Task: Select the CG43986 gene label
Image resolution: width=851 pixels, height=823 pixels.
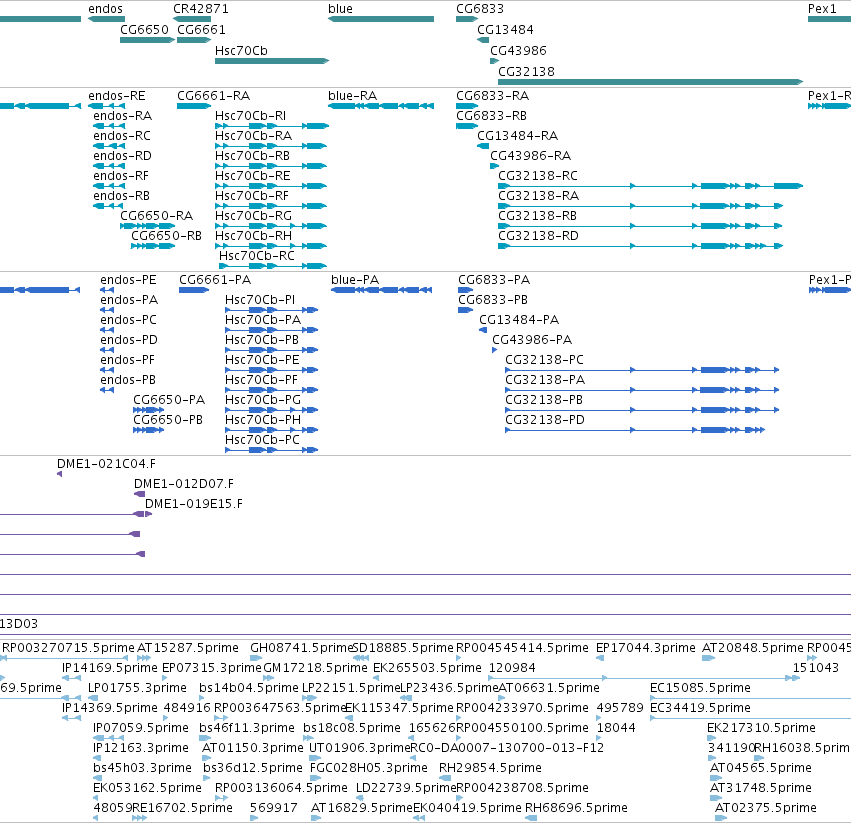Action: pyautogui.click(x=518, y=50)
